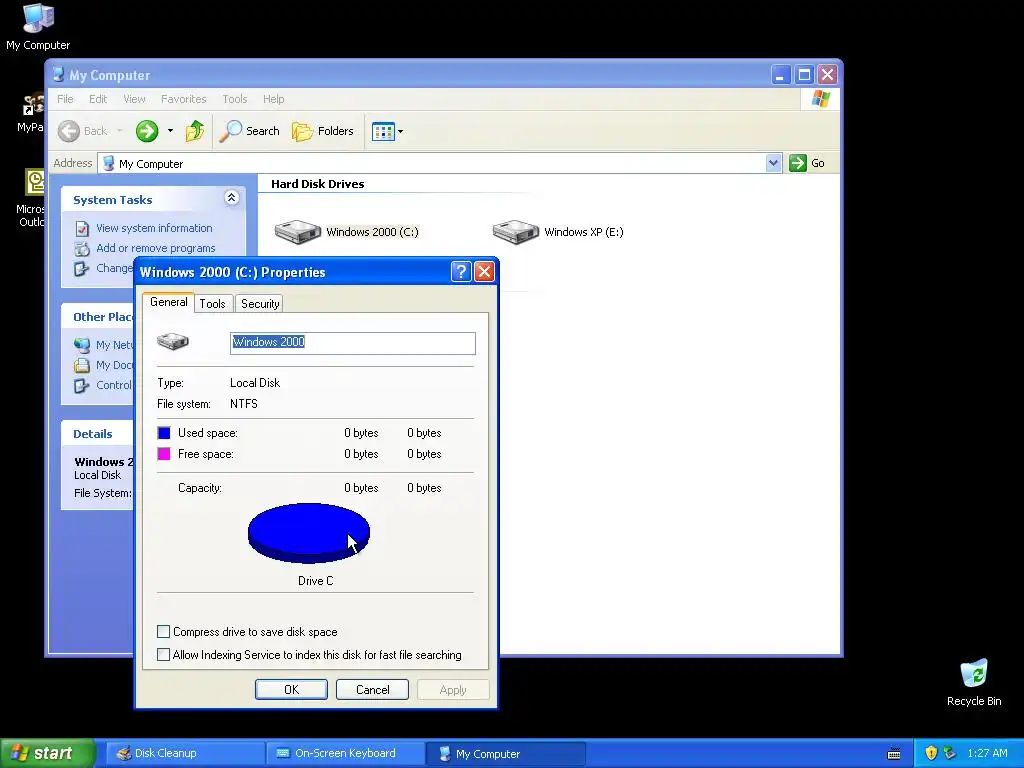Viewport: 1024px width, 768px height.
Task: Open the Back button history dropdown
Action: (x=120, y=131)
